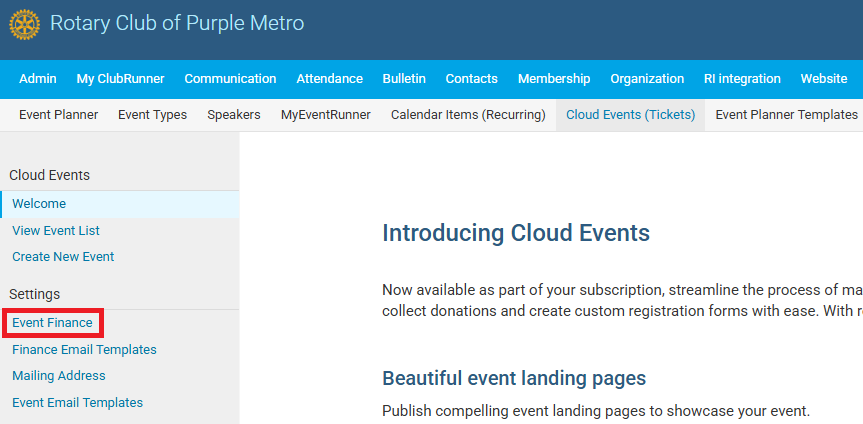Click the Settings sidebar heading
This screenshot has height=424, width=863.
click(35, 295)
